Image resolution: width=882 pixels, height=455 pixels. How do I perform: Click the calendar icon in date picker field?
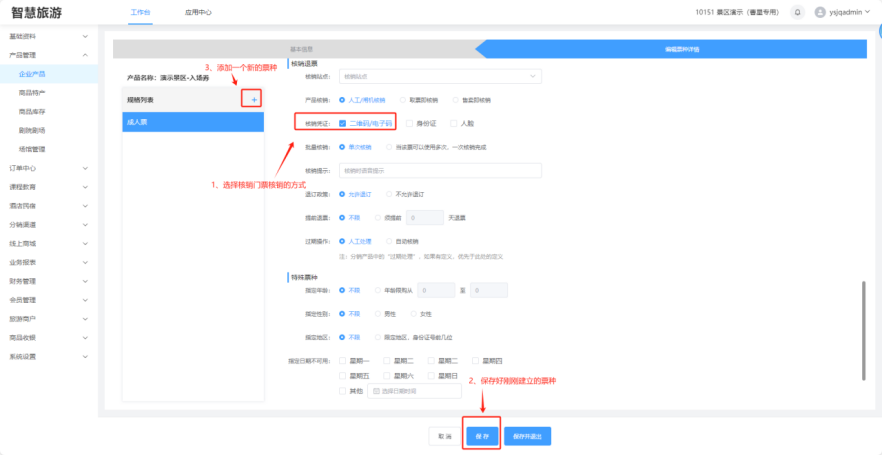pos(375,390)
